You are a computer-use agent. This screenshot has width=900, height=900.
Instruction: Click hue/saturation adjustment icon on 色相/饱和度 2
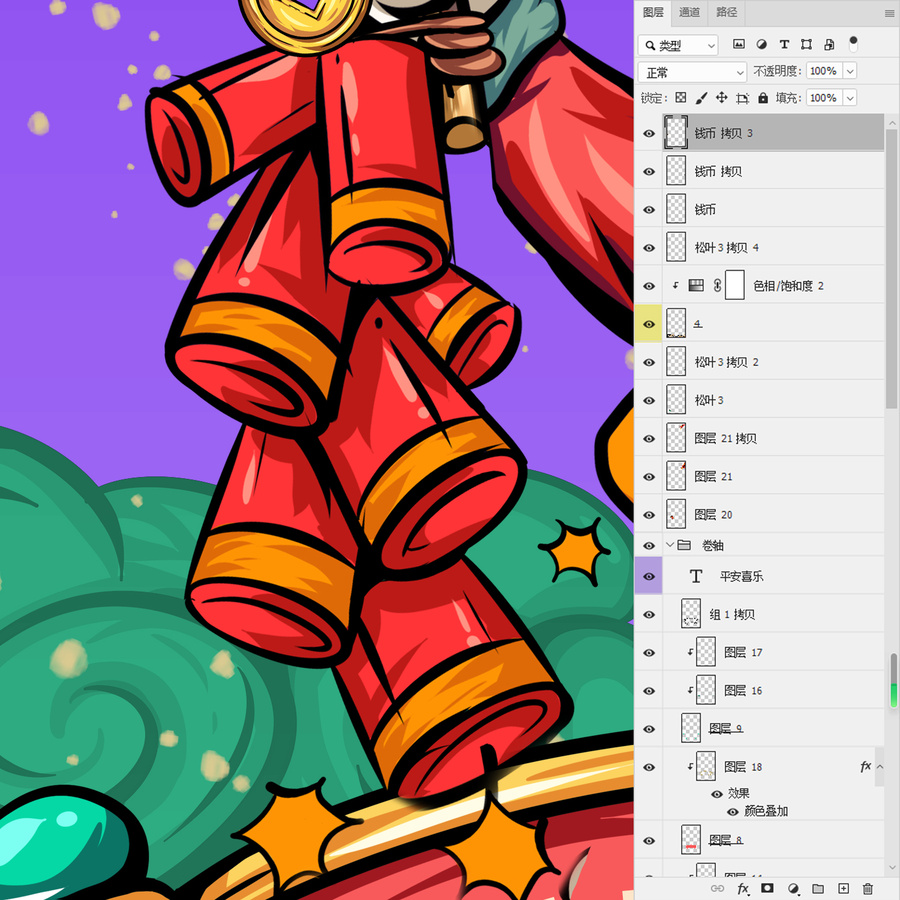coord(696,285)
